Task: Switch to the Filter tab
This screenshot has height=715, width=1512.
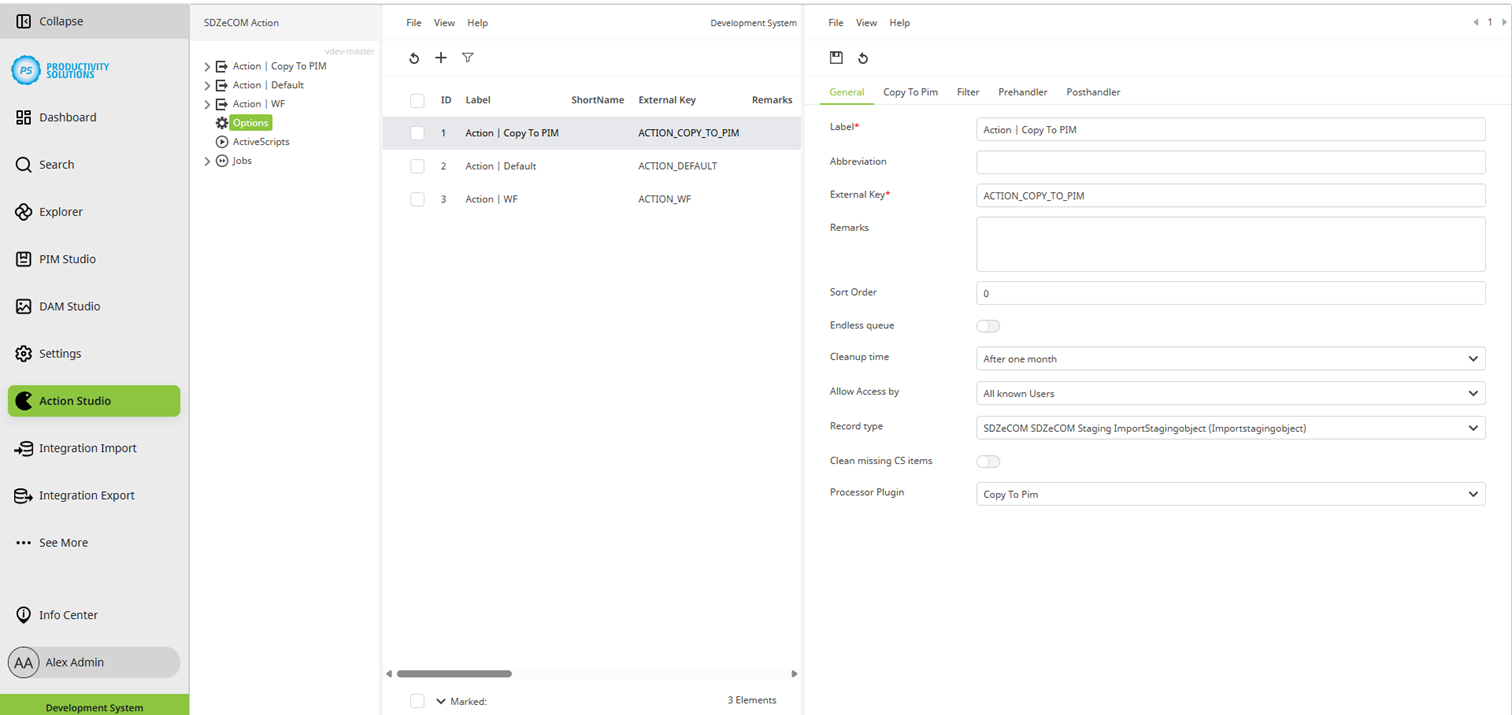Action: coord(968,92)
